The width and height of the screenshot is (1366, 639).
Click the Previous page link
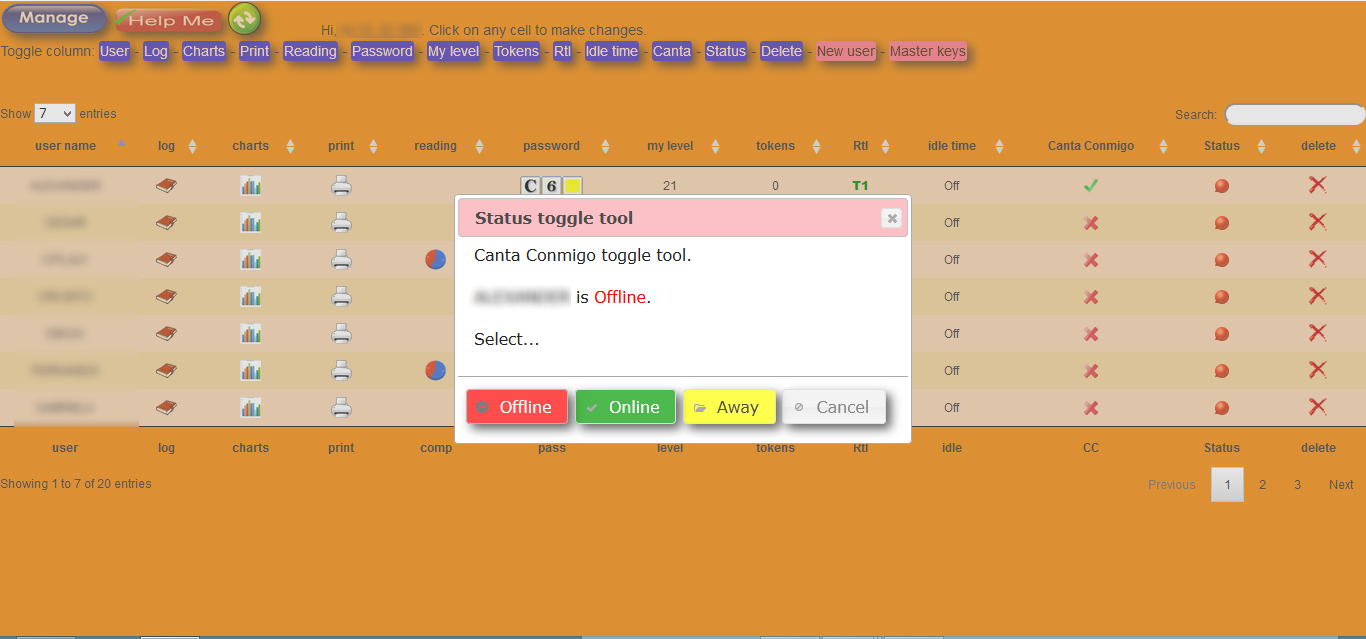(1172, 484)
